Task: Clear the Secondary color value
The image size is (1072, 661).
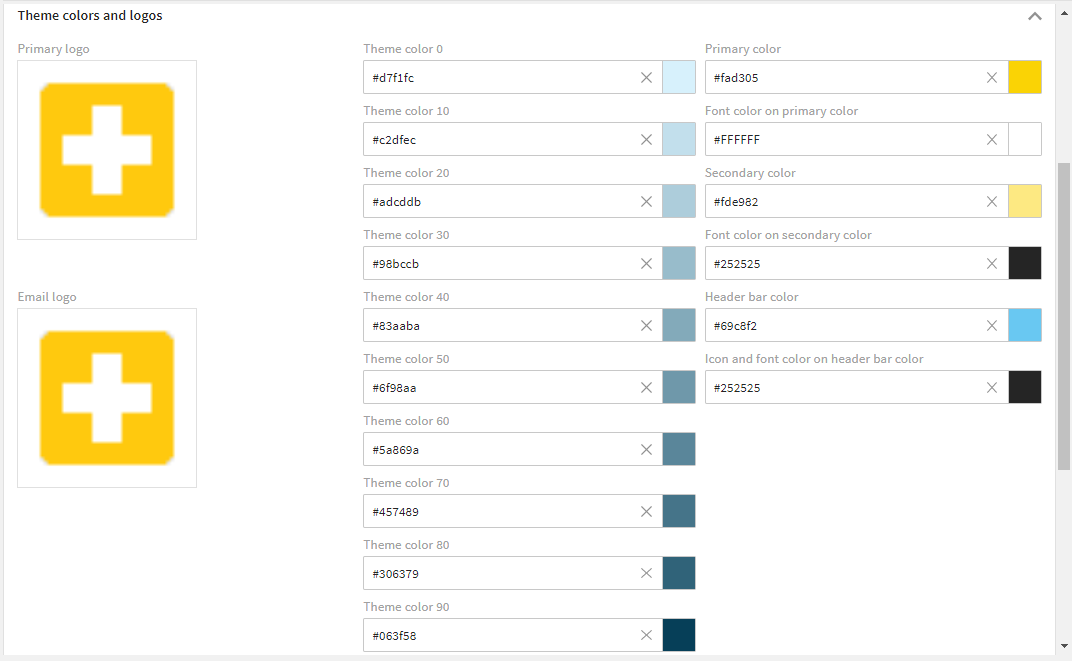Action: coord(992,202)
